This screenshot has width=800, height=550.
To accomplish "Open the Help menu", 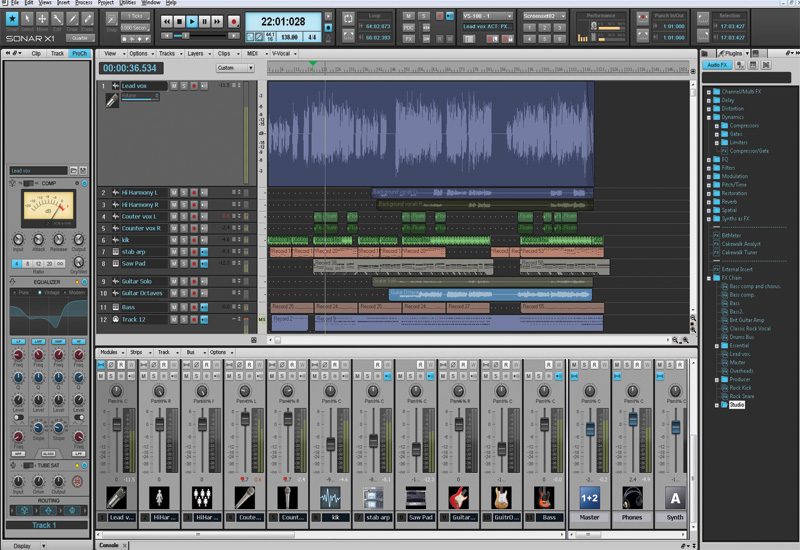I will (x=171, y=3).
